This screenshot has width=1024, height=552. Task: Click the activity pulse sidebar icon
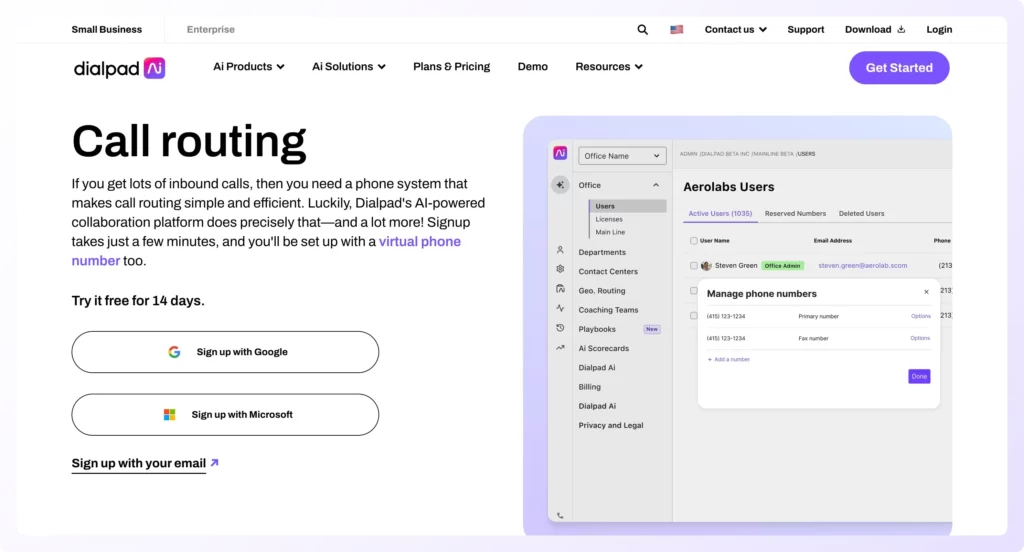point(560,308)
